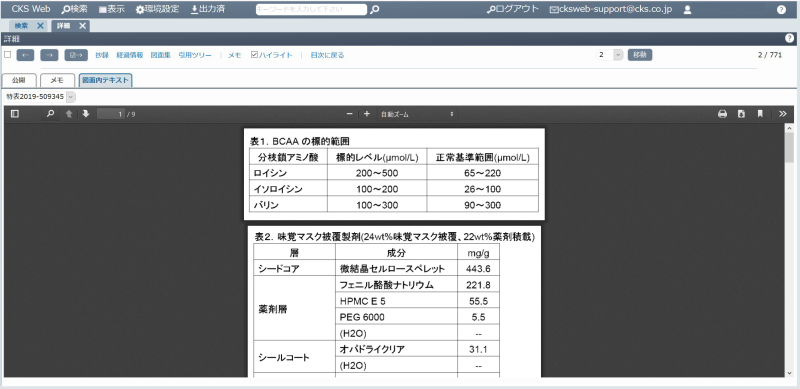The width and height of the screenshot is (800, 389).
Task: Click the user profile icon
Action: tap(687, 9)
